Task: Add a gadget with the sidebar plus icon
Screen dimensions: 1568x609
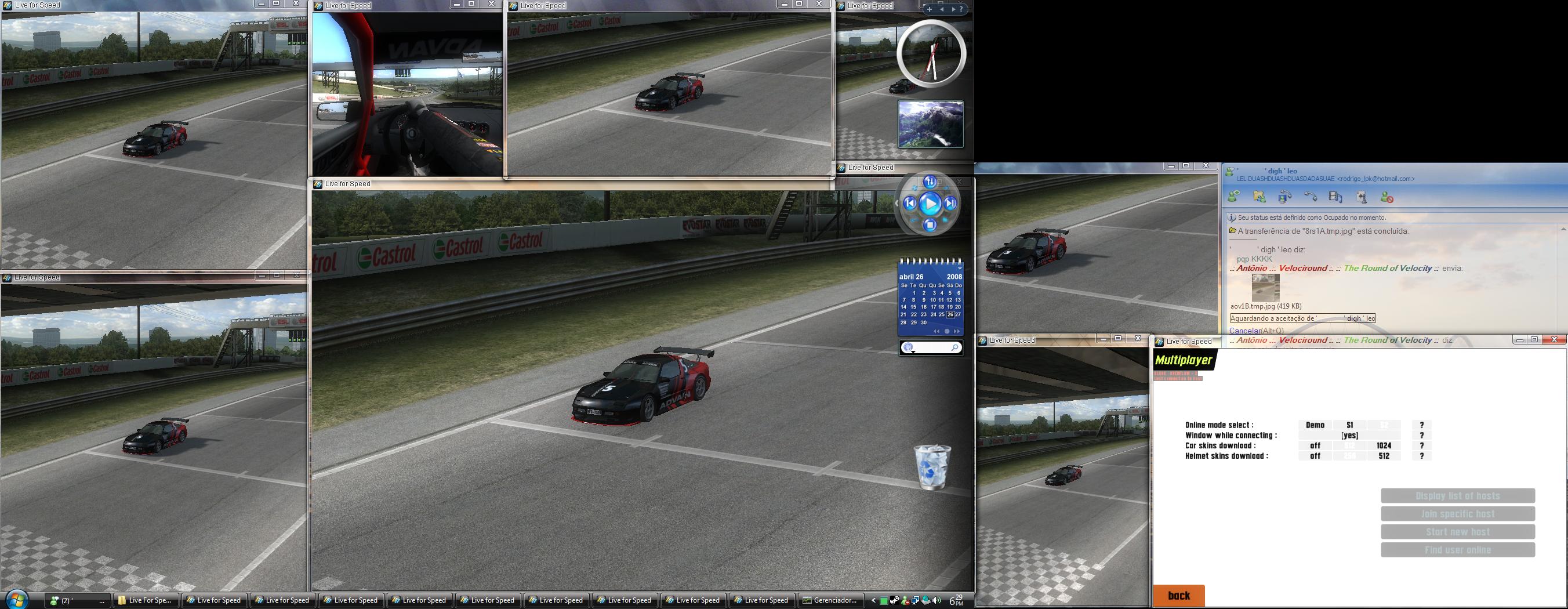Action: (930, 9)
